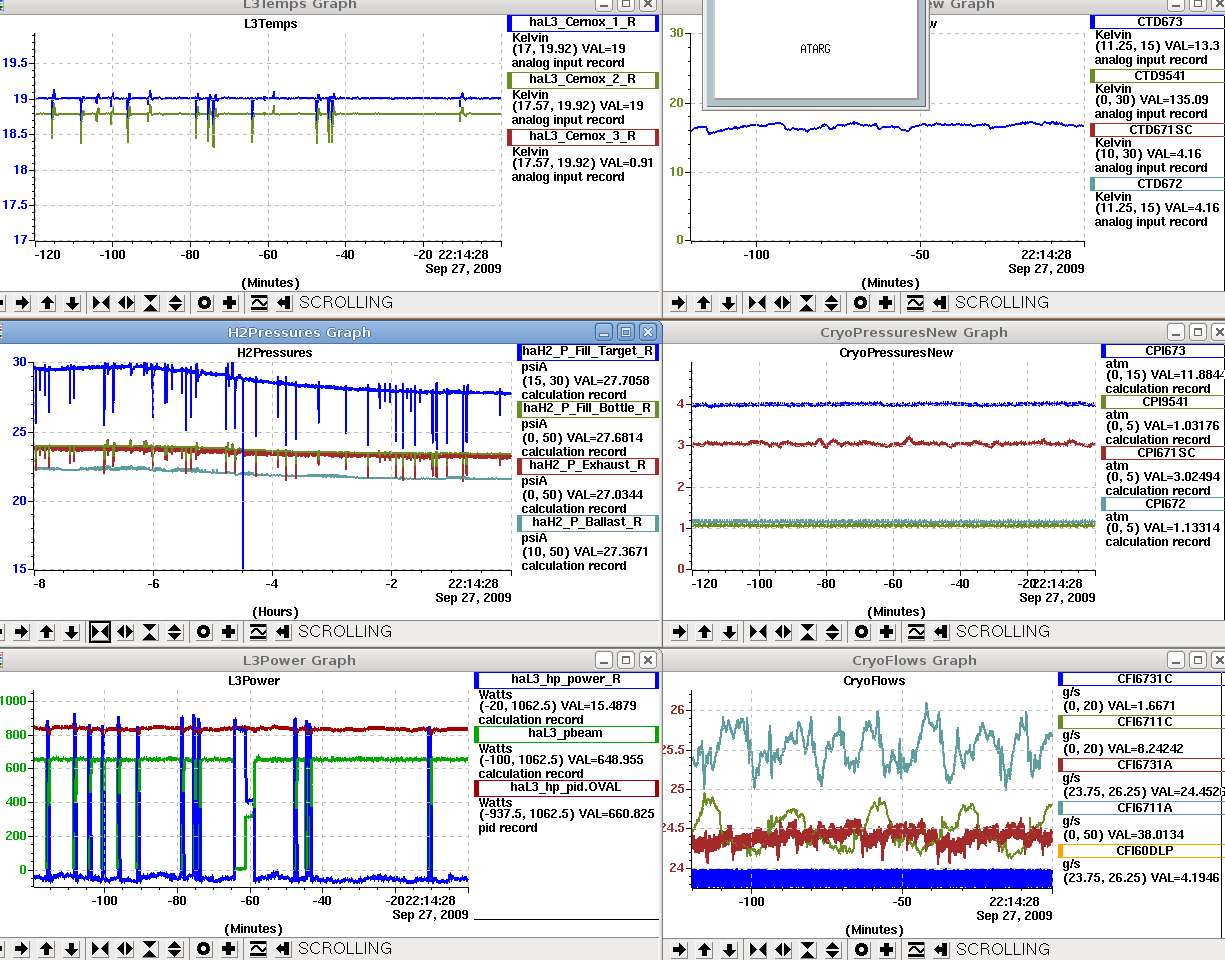Pan down in the L3Temps graph toolbar
Viewport: 1225px width, 960px height.
(x=73, y=302)
